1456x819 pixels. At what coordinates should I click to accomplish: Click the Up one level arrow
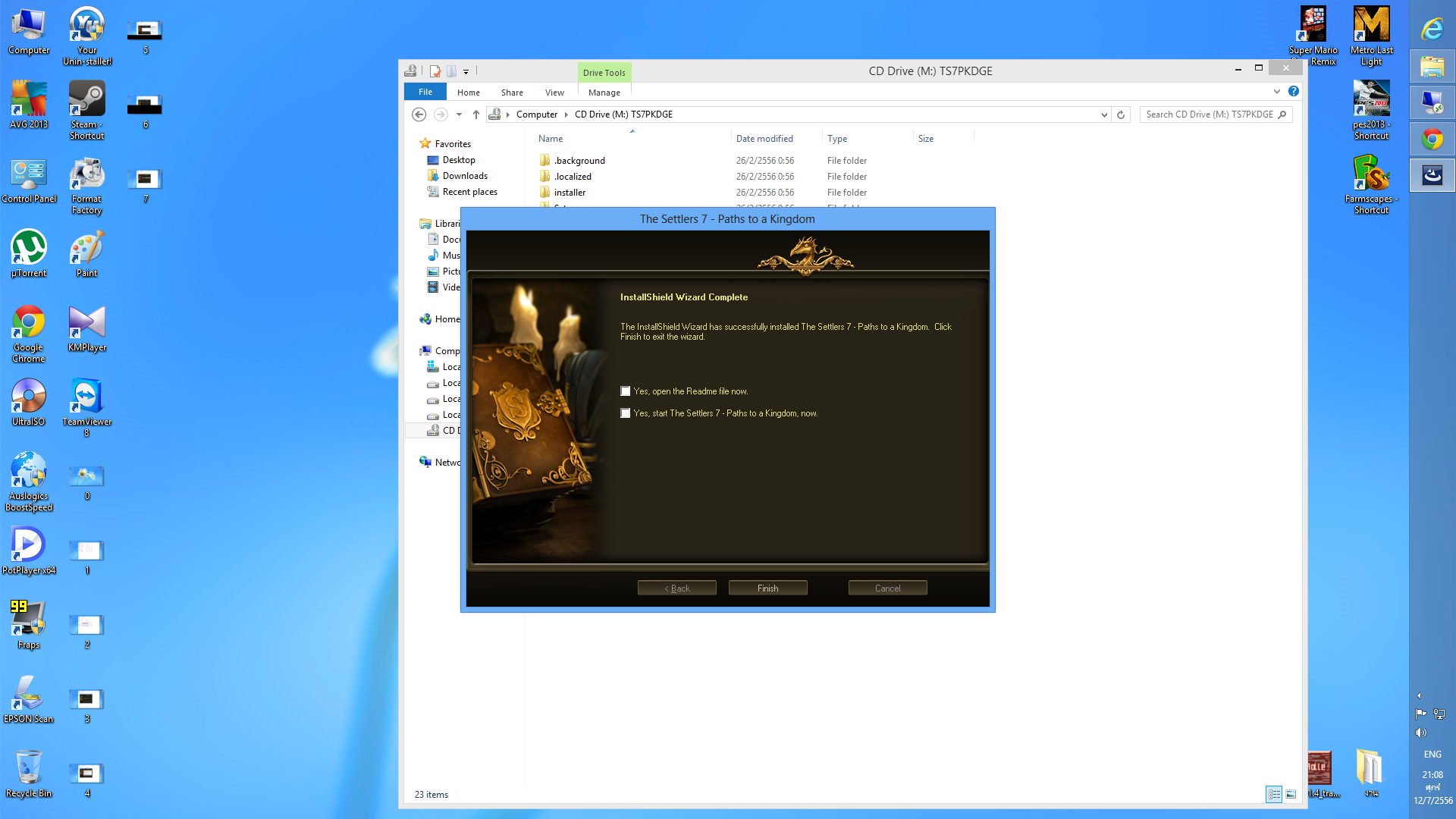(x=476, y=115)
